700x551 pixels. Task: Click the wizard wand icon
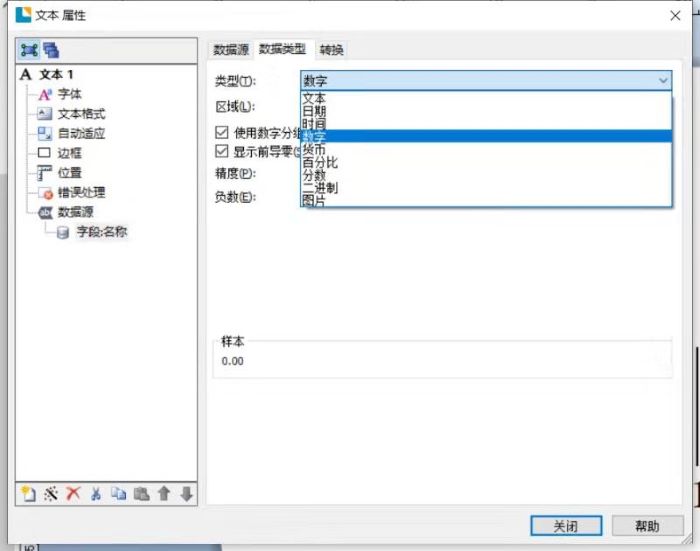coord(51,494)
